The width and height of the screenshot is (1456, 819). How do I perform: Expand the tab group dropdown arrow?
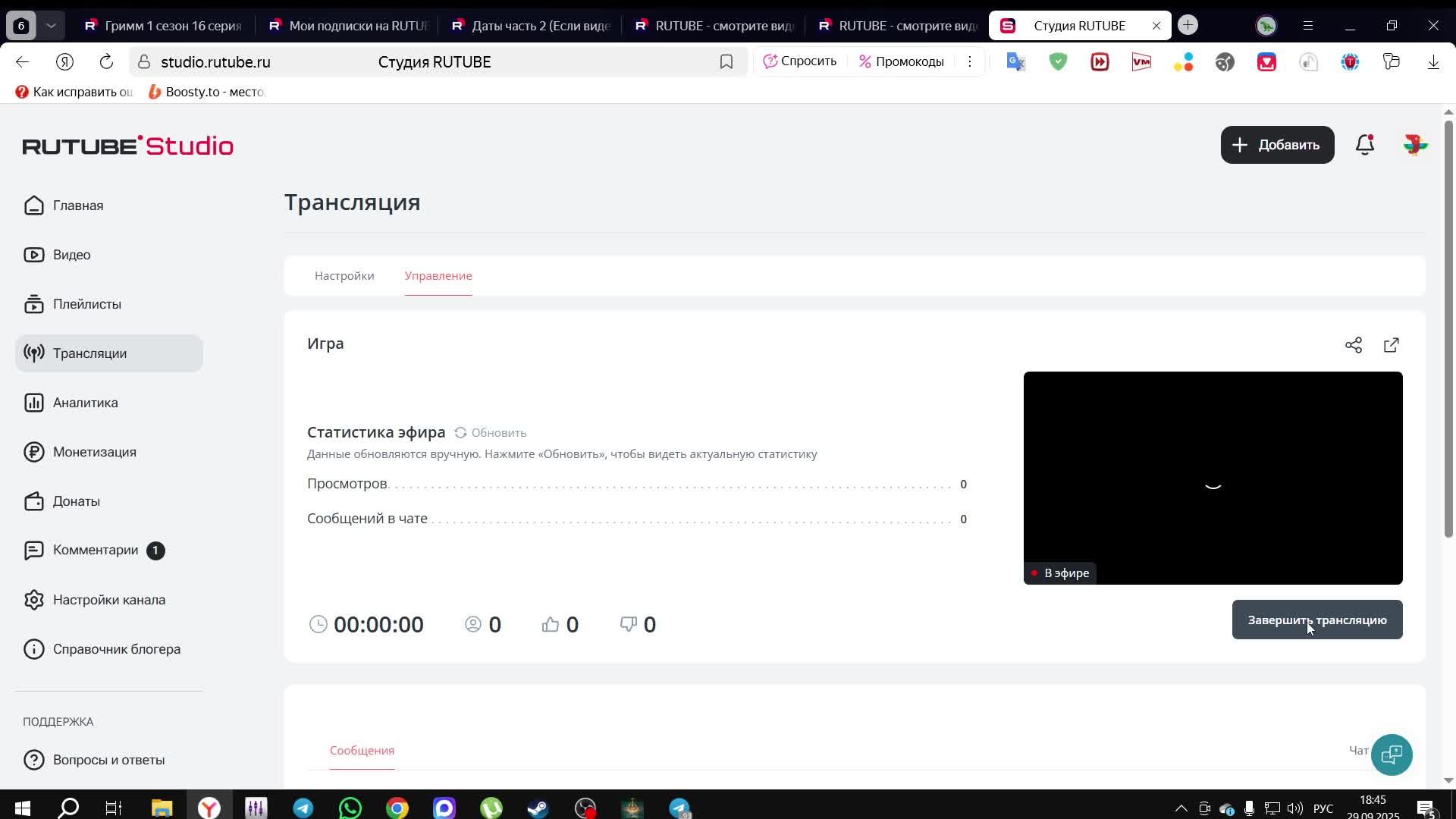click(x=51, y=25)
